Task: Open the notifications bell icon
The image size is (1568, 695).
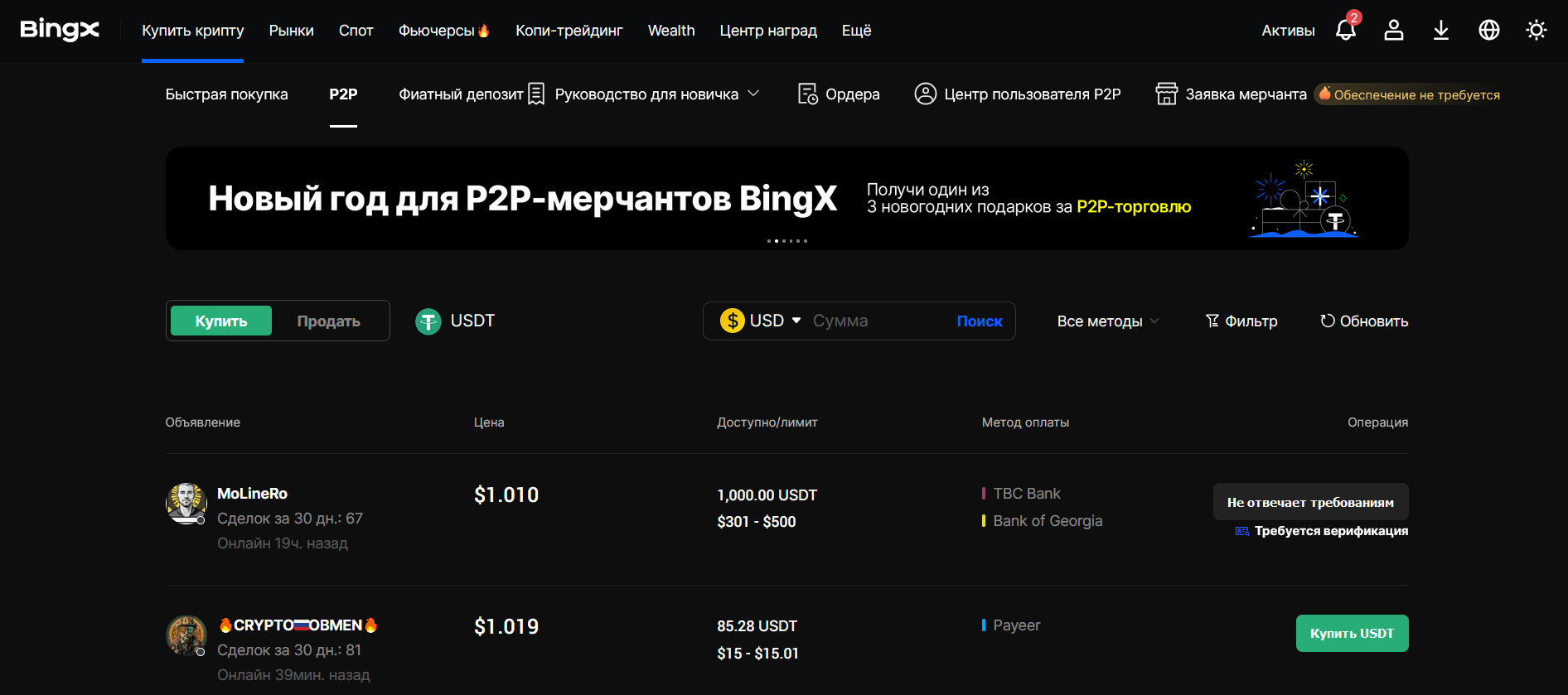Action: click(x=1346, y=31)
